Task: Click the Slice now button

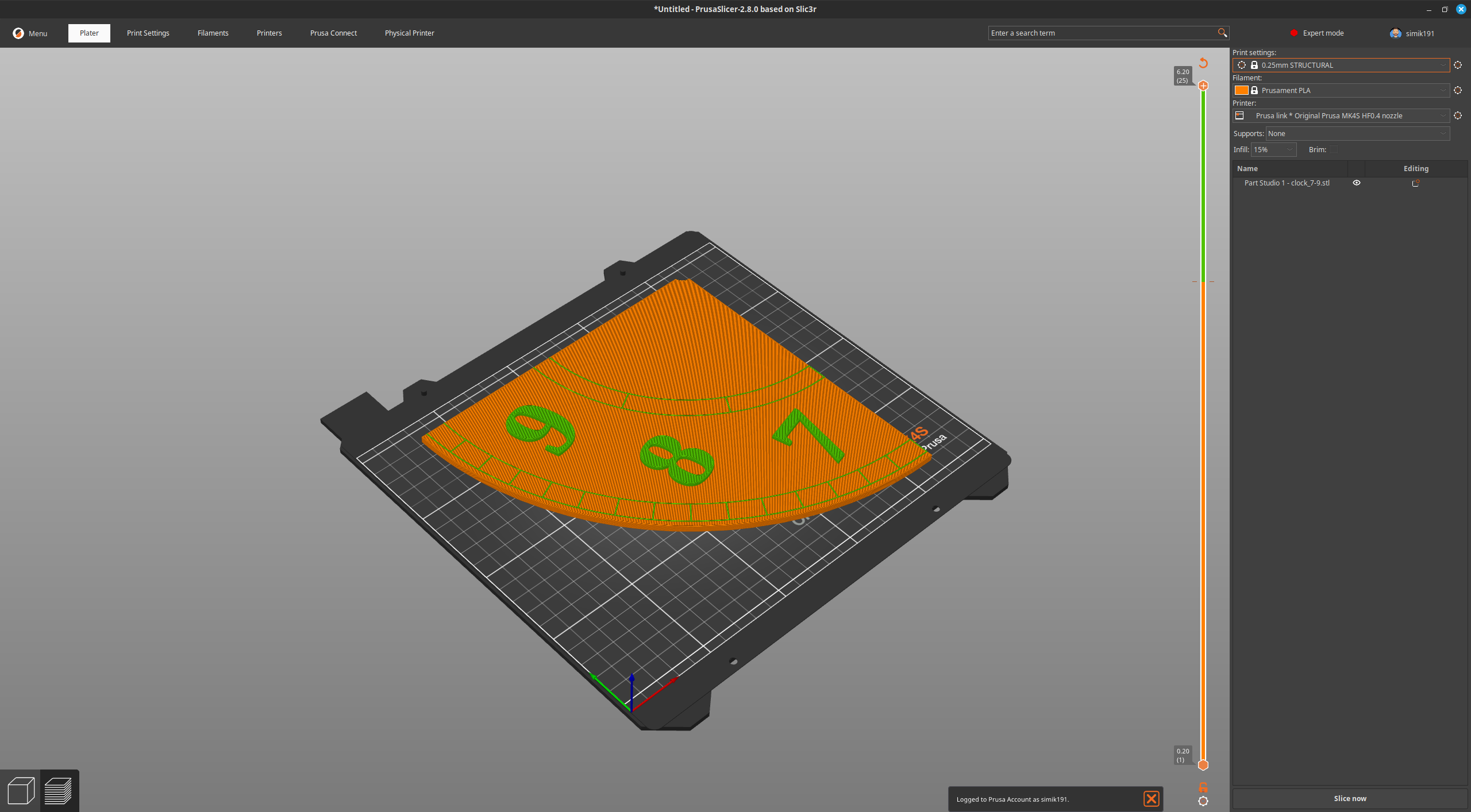Action: click(x=1350, y=798)
